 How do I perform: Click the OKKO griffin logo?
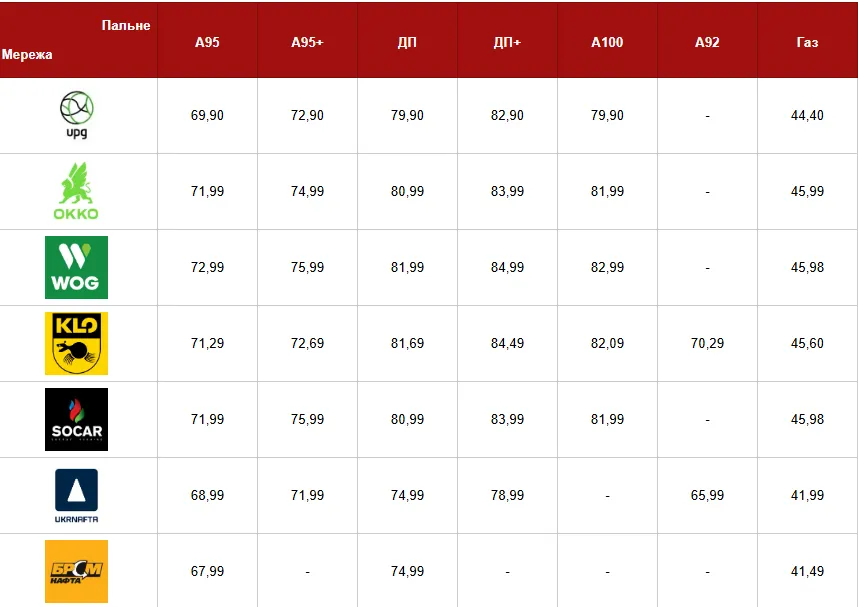[77, 191]
